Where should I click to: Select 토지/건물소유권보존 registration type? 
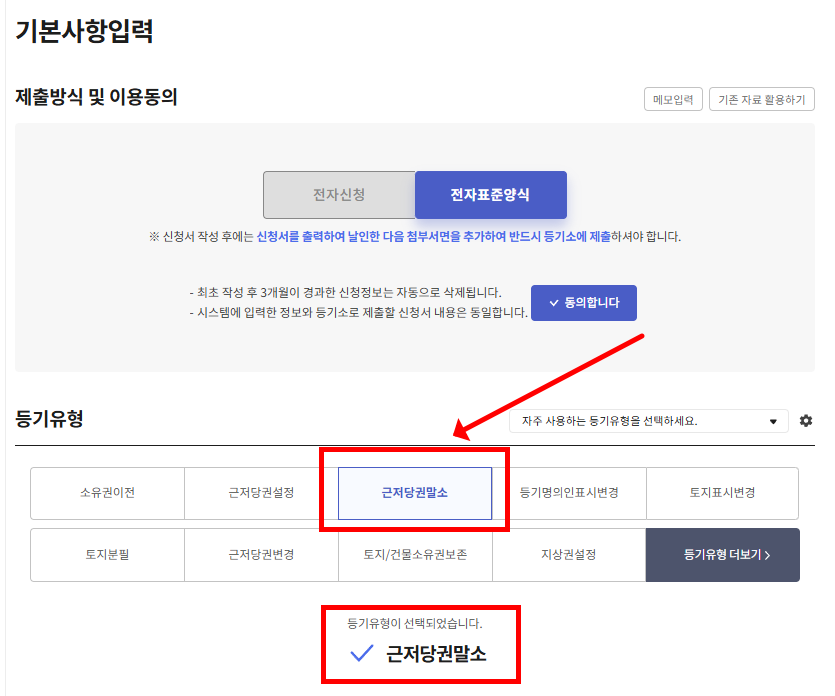(x=415, y=555)
